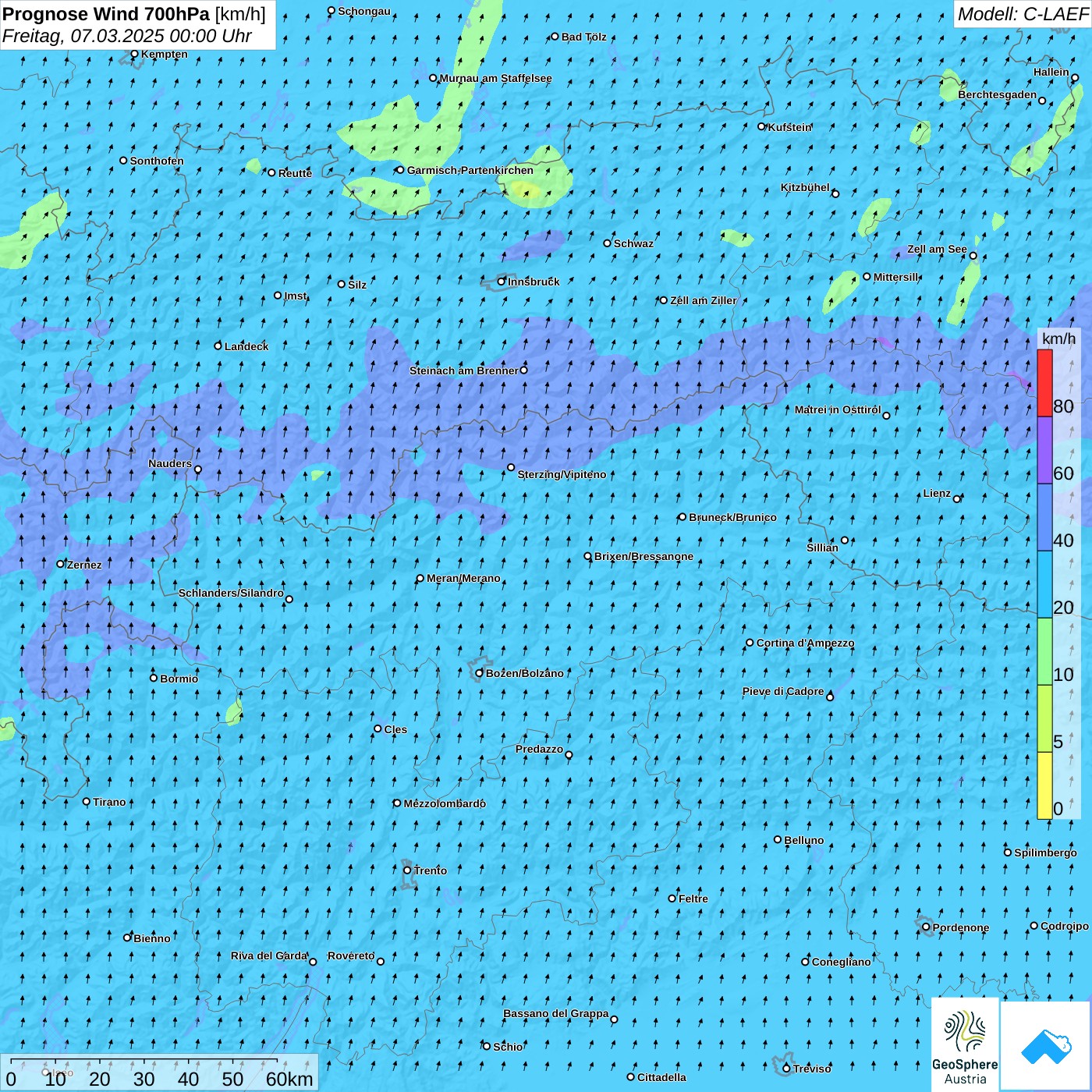
Task: Click the Bozen/Bolzano city marker
Action: 479,673
